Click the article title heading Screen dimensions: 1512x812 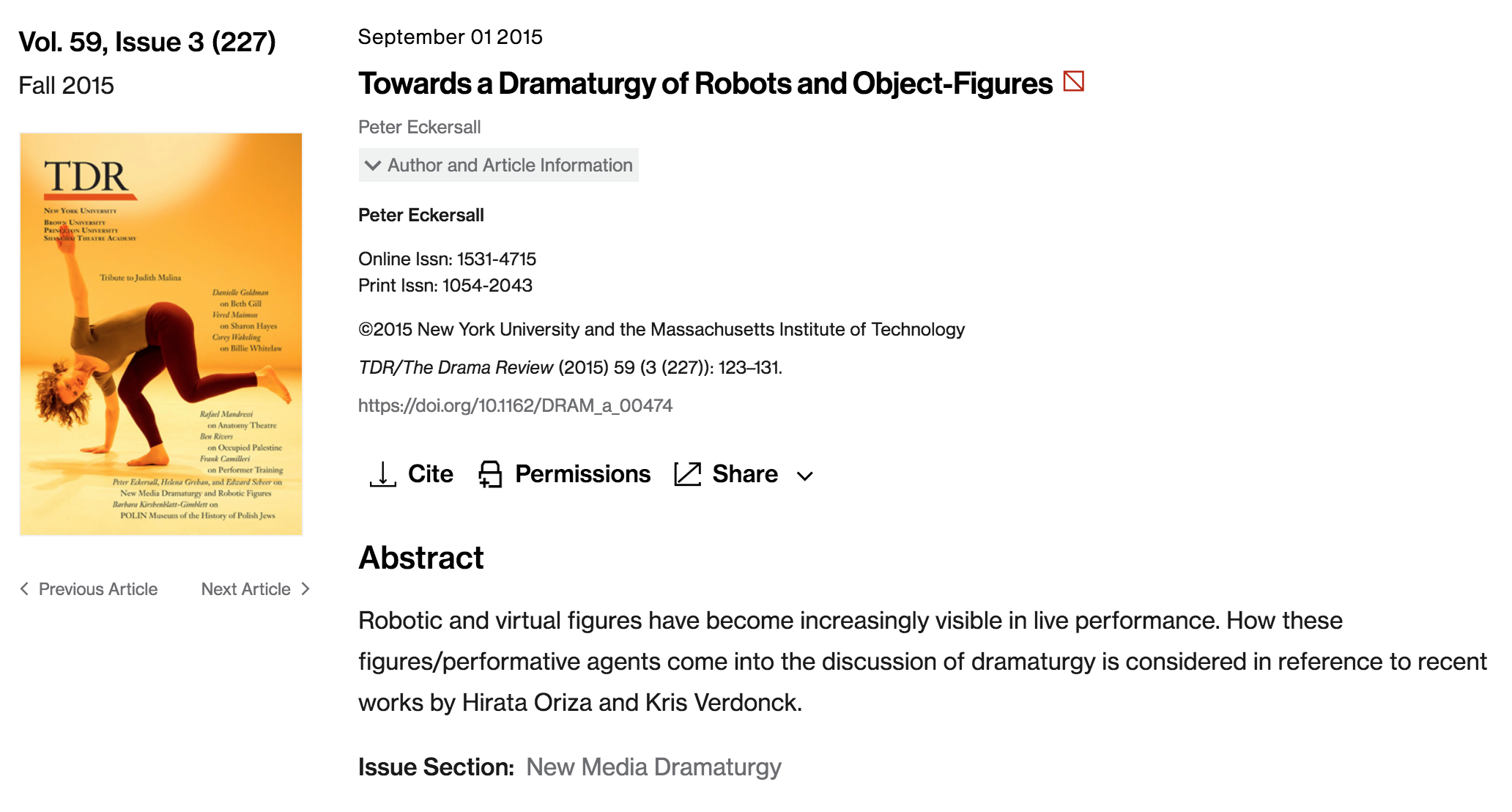pos(705,84)
